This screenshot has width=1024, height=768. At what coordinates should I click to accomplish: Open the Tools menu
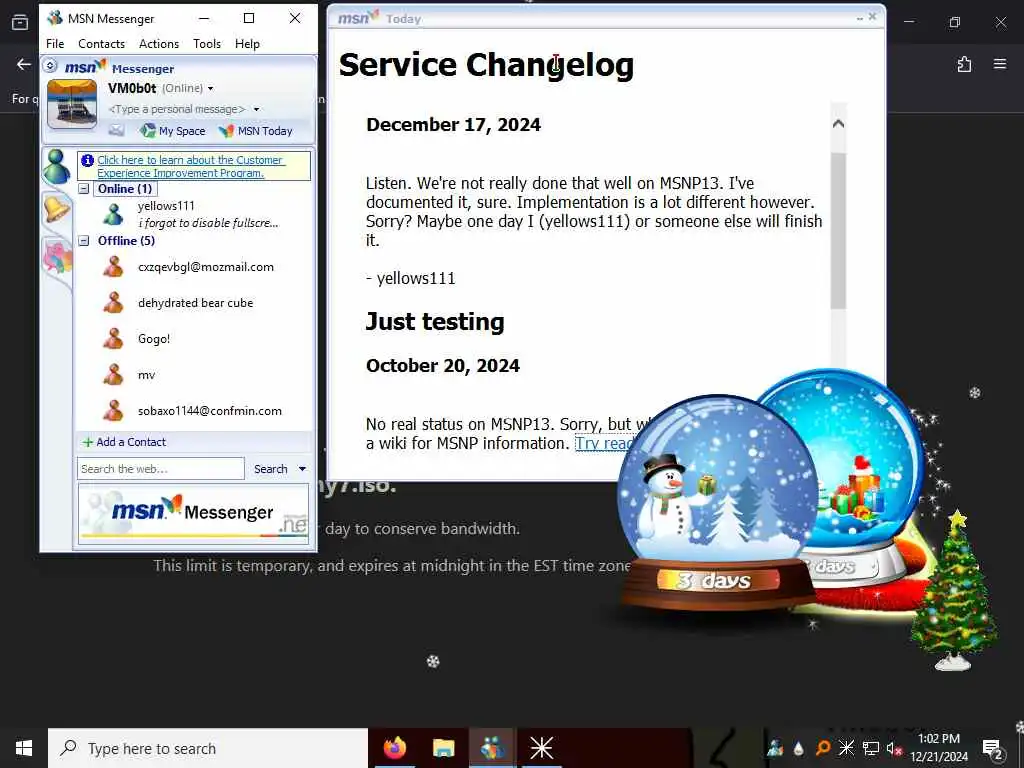(x=206, y=44)
